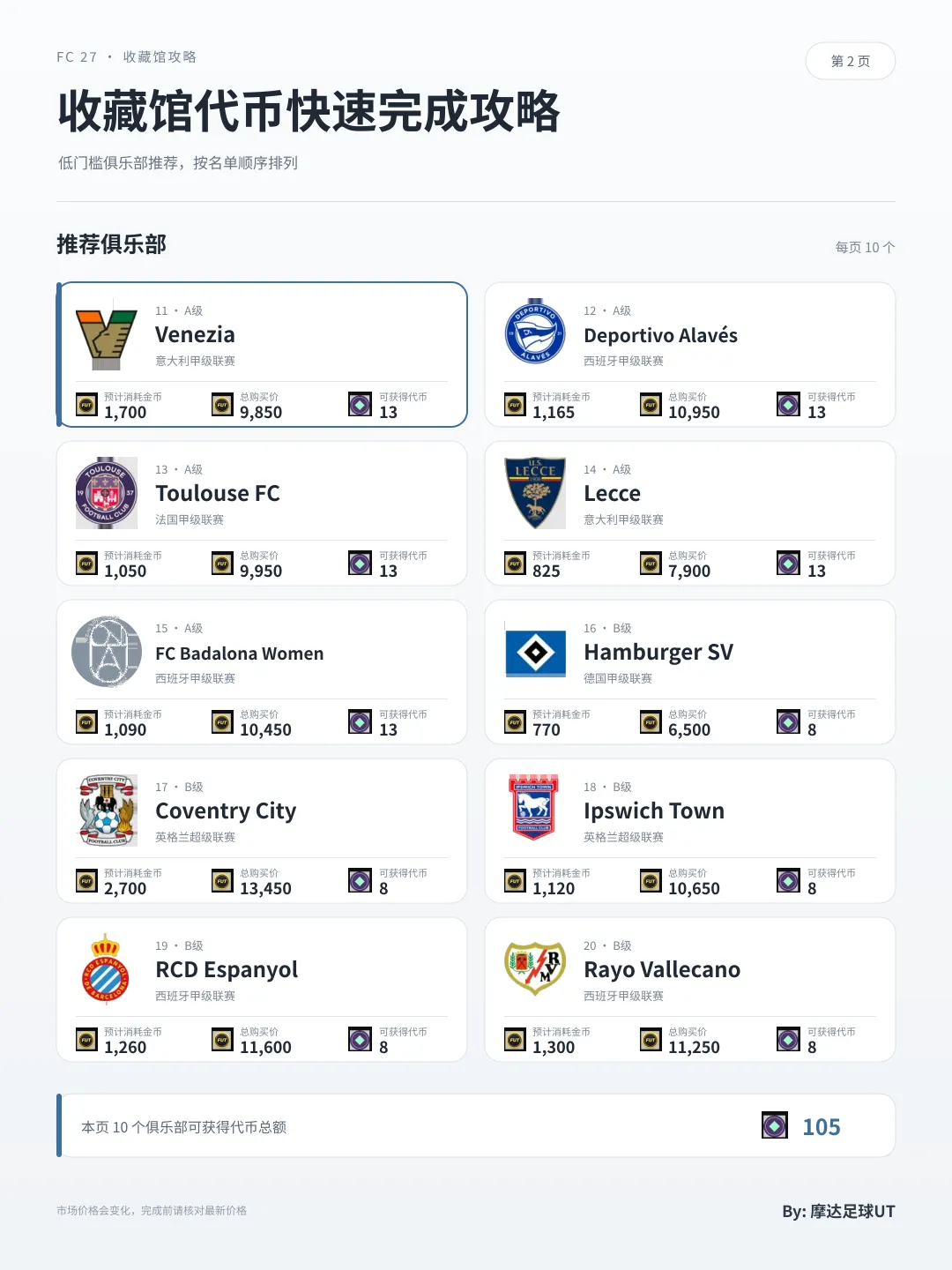
Task: Click the RCD Espanyol crest
Action: (x=106, y=969)
